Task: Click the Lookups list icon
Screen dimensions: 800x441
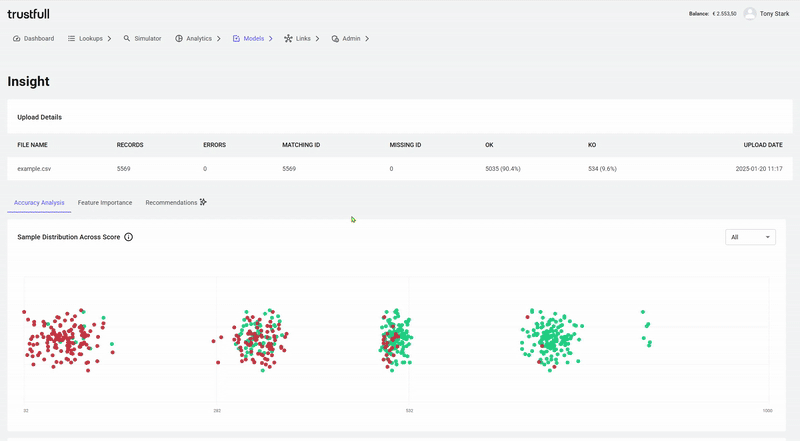Action: pyautogui.click(x=71, y=38)
